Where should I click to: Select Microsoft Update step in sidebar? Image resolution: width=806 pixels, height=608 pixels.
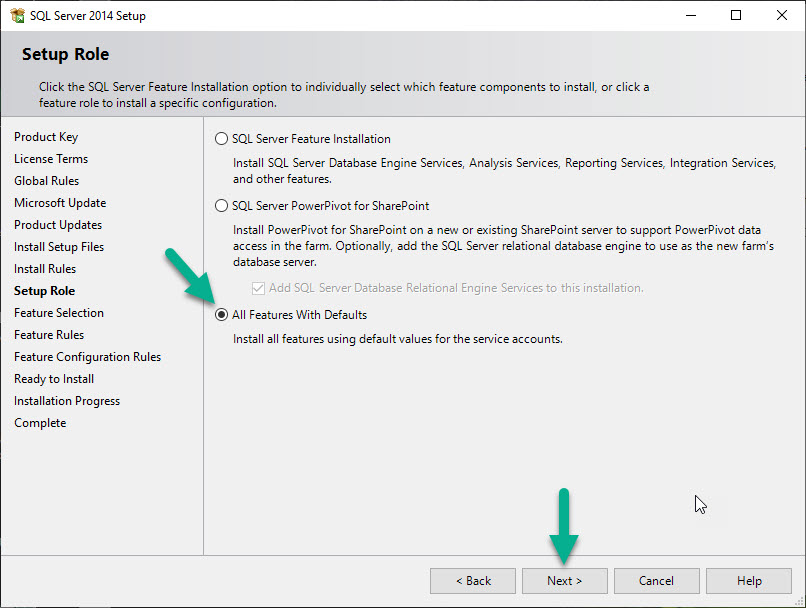(x=60, y=203)
